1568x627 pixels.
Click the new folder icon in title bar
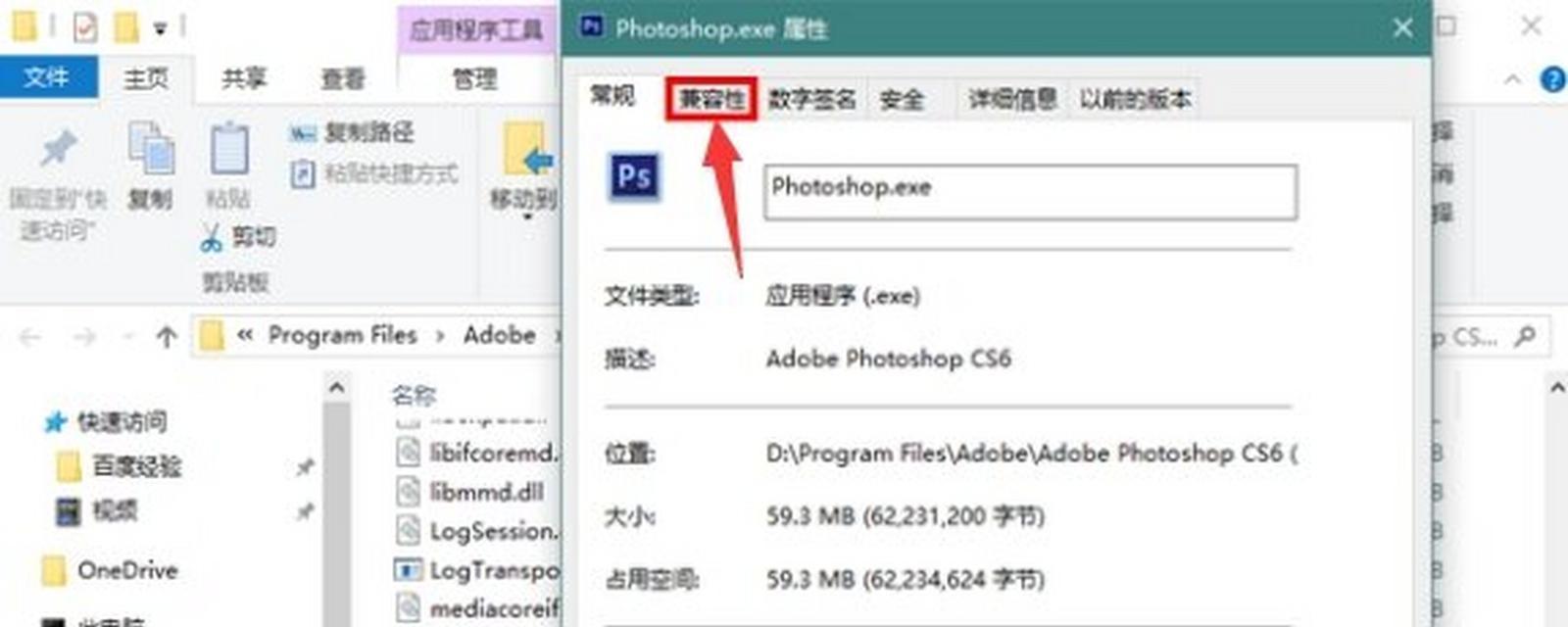pos(125,27)
